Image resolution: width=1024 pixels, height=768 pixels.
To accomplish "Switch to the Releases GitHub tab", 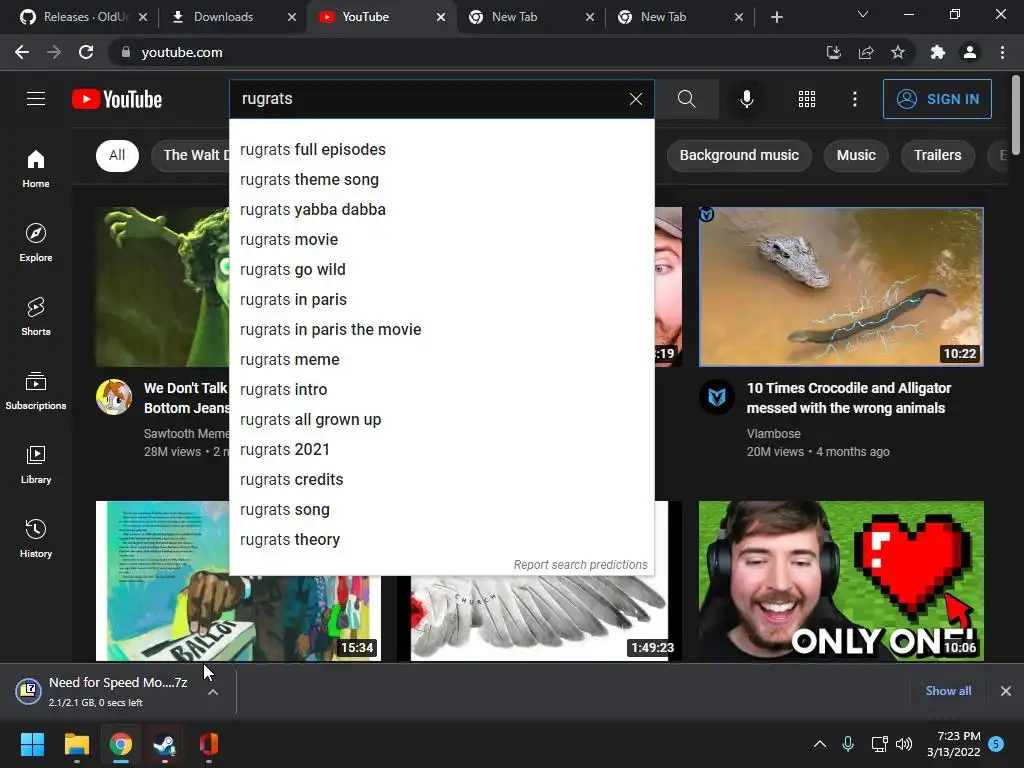I will tap(82, 17).
